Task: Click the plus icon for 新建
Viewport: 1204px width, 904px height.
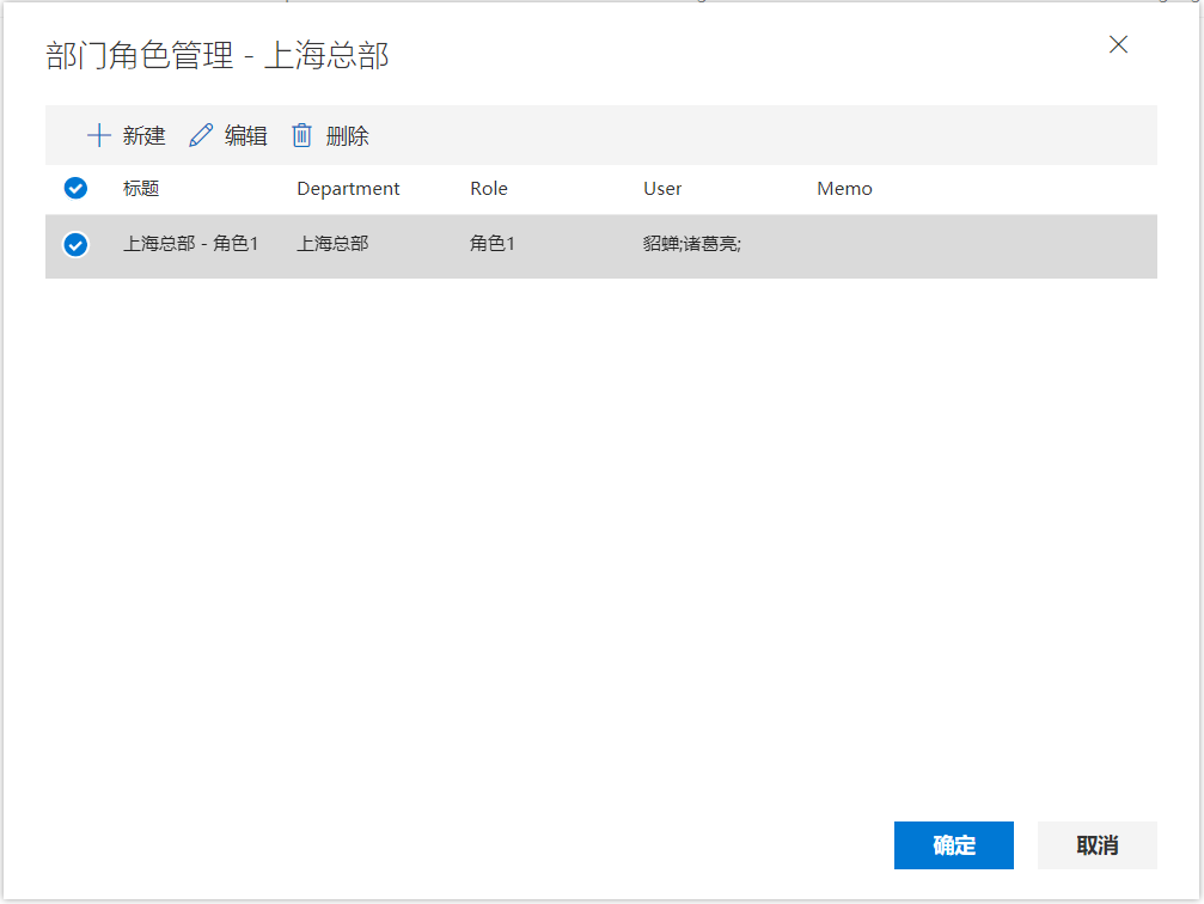Action: (x=99, y=136)
